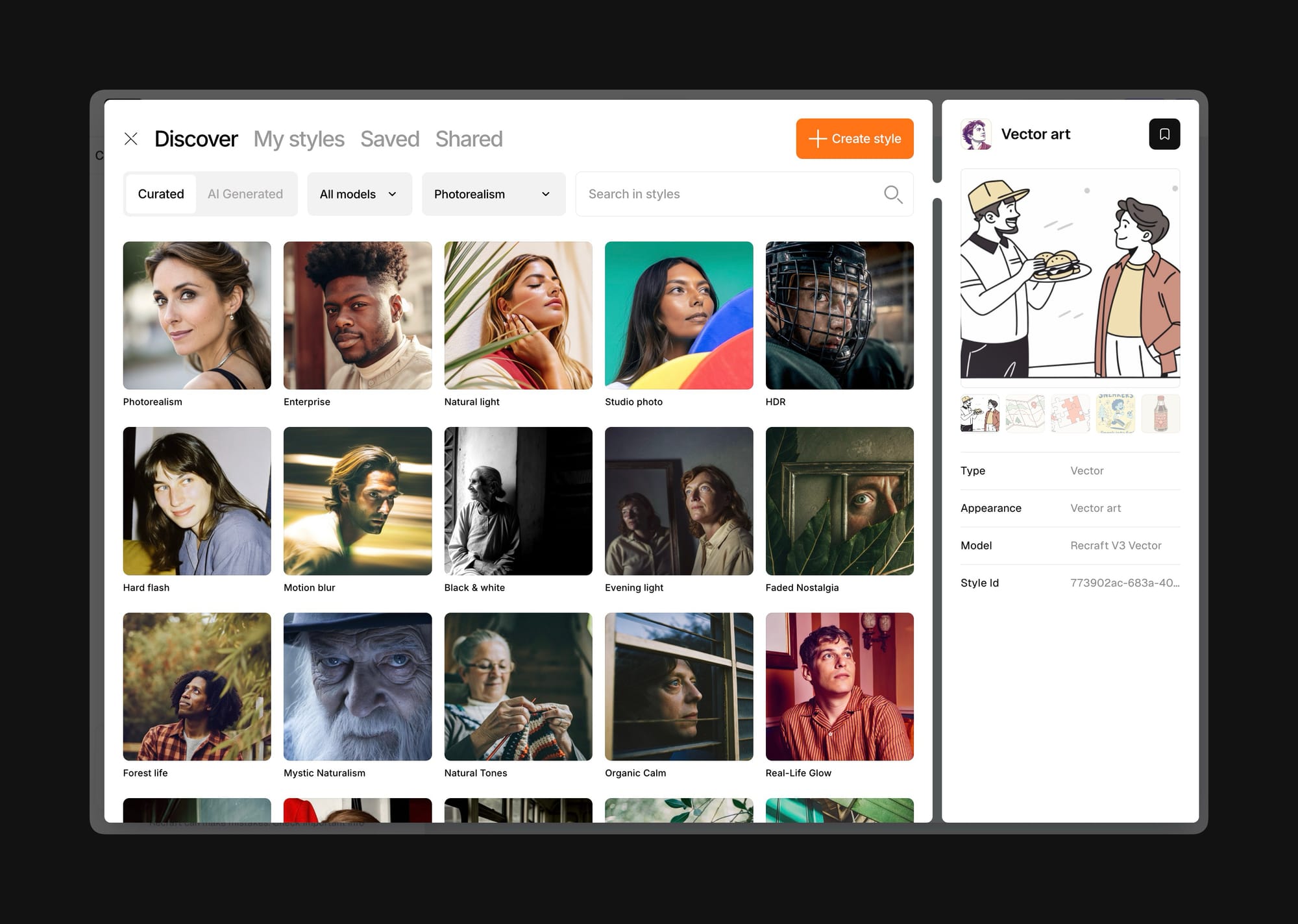Open the My styles tab

[x=299, y=139]
